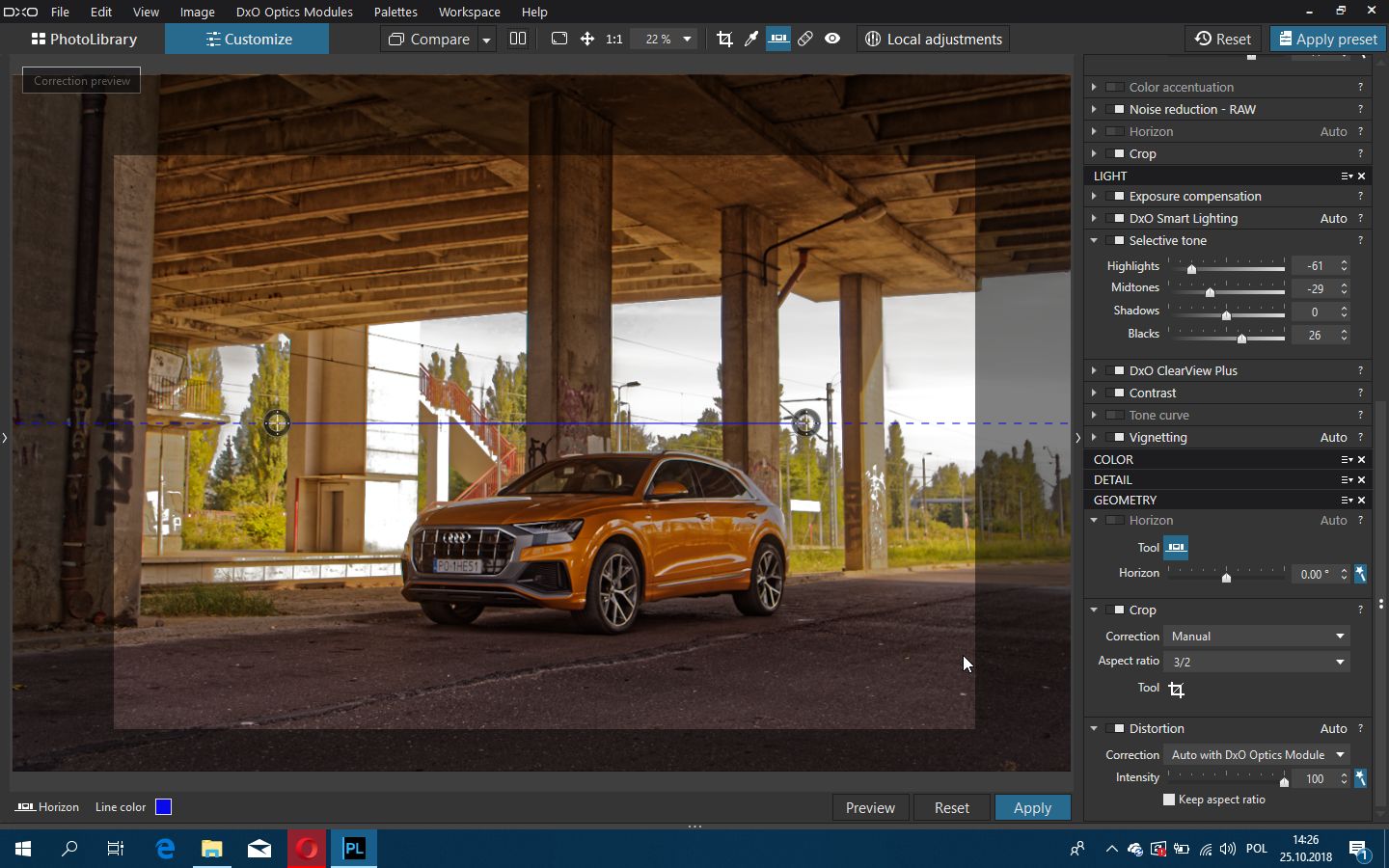
Task: Enable Keep aspect ratio checkbox
Action: (x=1169, y=800)
